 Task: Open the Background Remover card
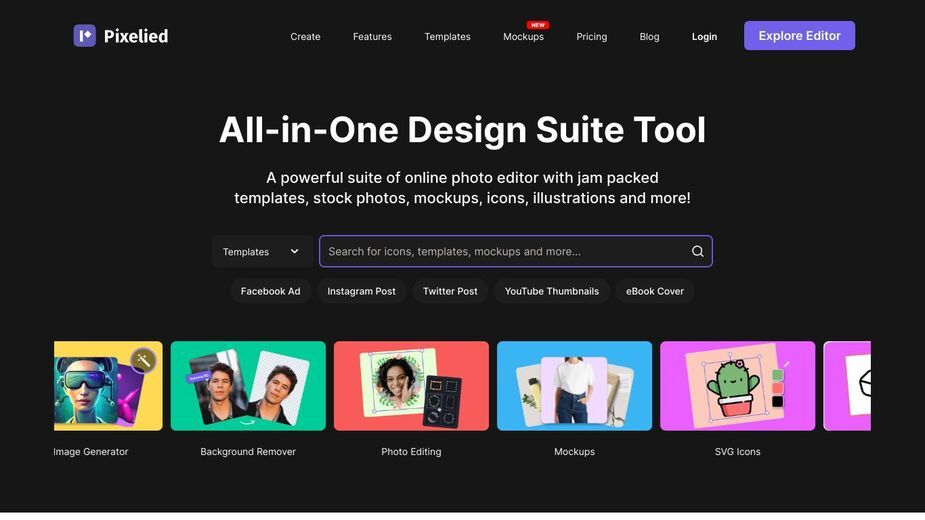coord(248,386)
